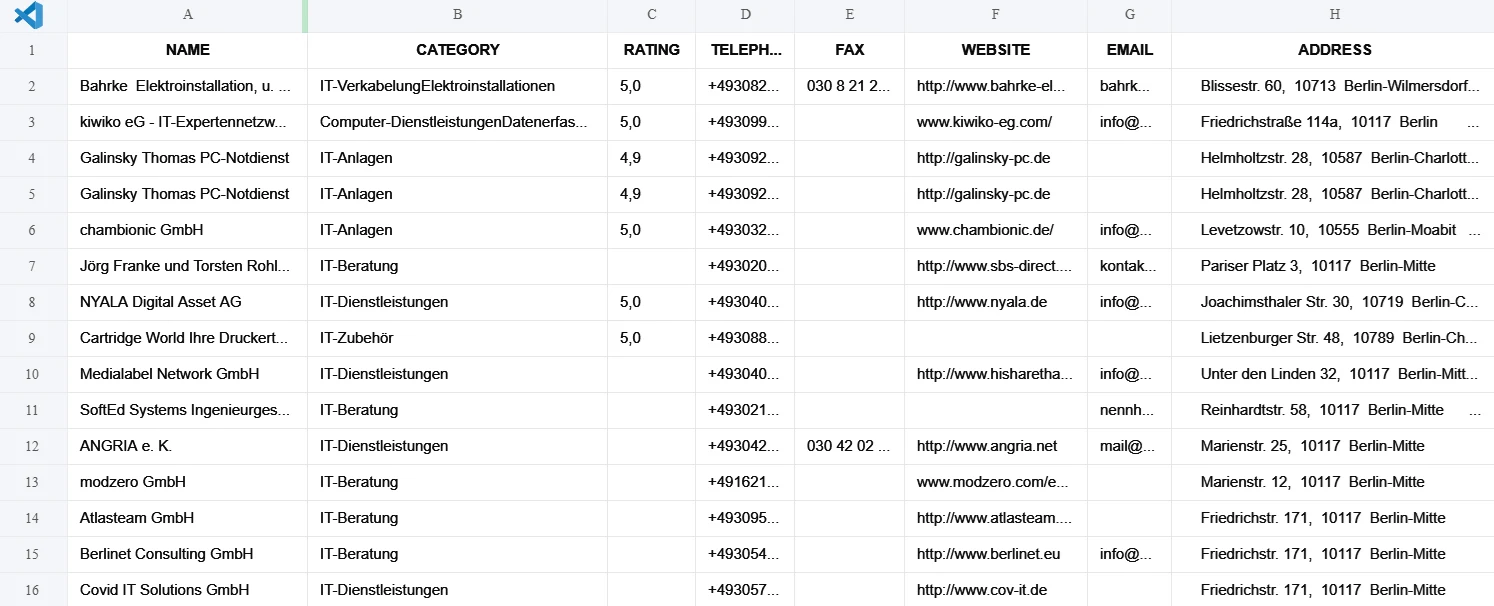This screenshot has height=606, width=1494.
Task: Select the kiwiko eG name cell
Action: [188, 122]
